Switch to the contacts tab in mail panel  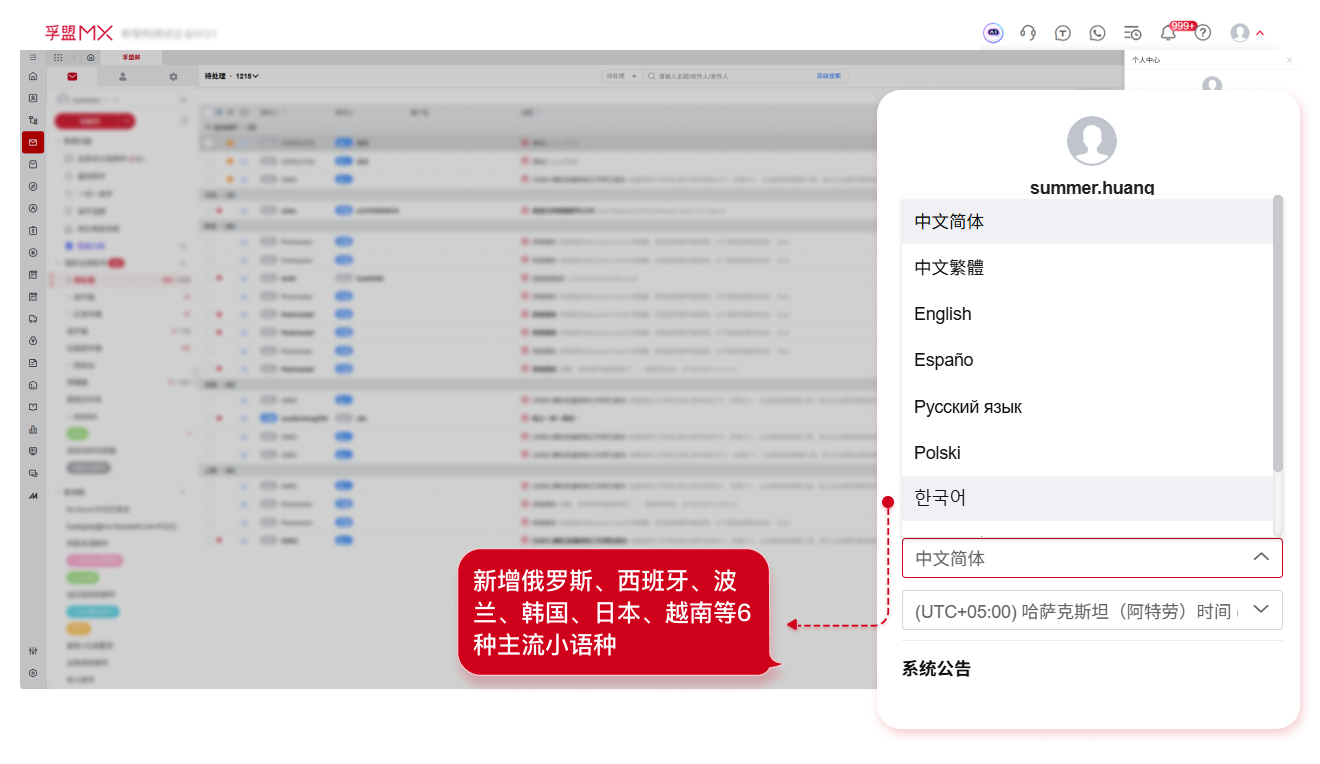[x=122, y=76]
